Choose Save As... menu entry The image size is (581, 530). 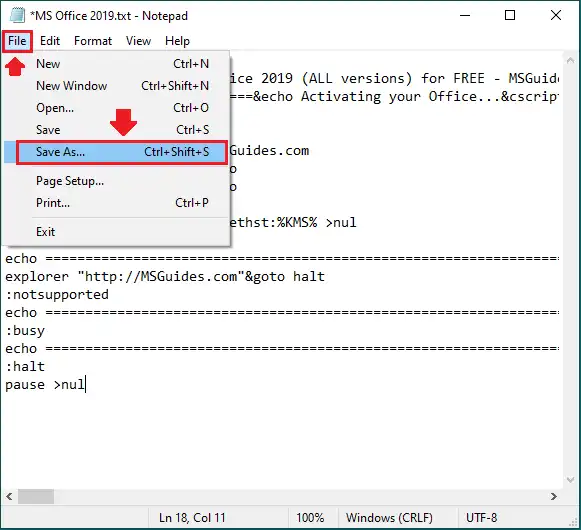116,152
